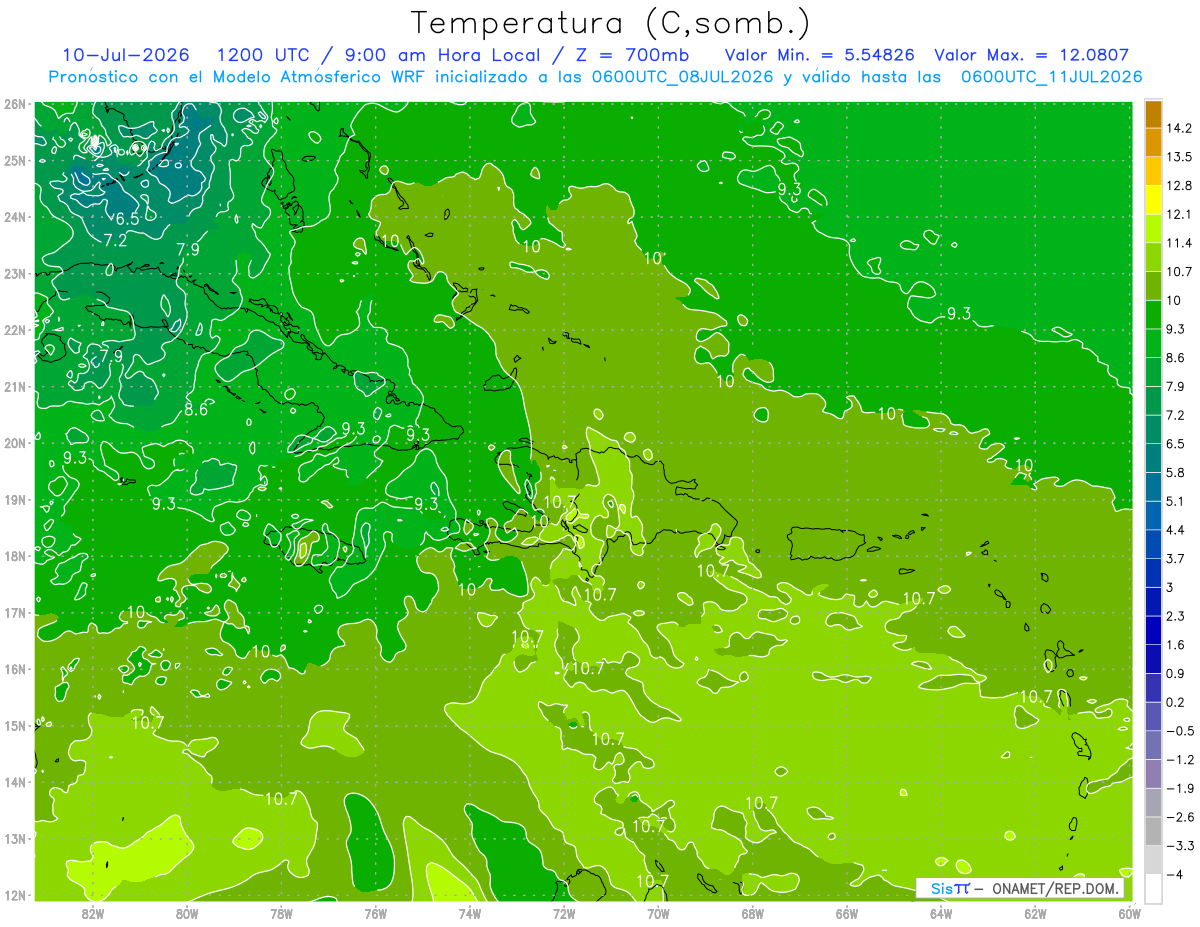
Task: Click the "74W" longitude axis label
Action: click(x=469, y=913)
